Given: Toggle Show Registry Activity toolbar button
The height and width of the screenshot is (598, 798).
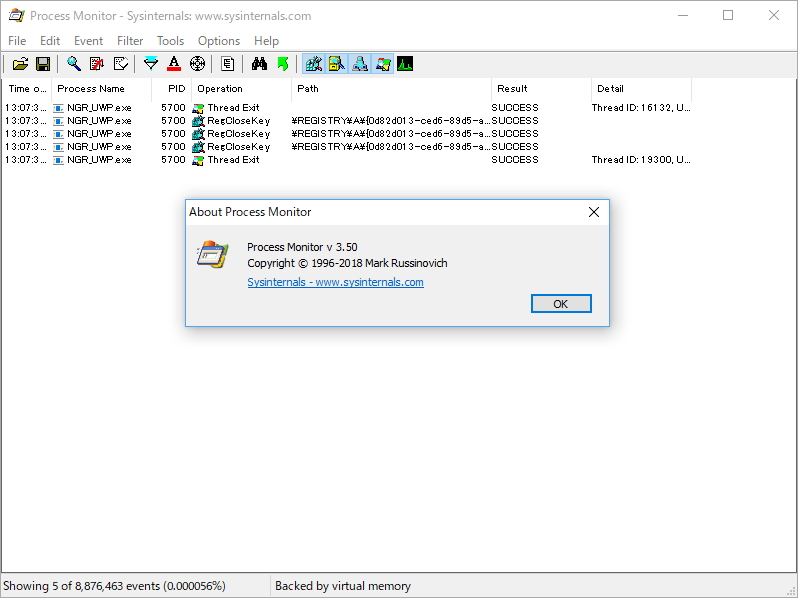Looking at the screenshot, I should tap(314, 64).
